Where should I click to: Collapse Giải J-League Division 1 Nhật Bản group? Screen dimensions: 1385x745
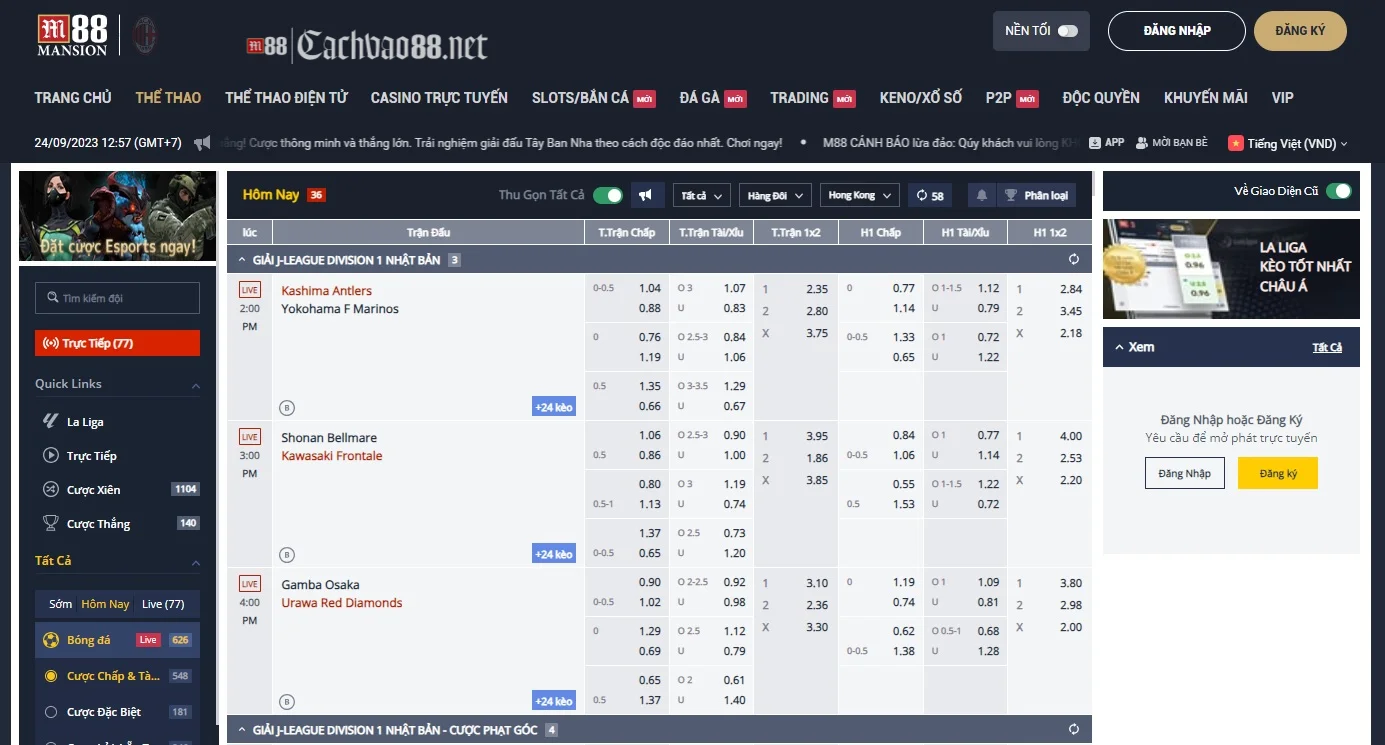point(240,260)
